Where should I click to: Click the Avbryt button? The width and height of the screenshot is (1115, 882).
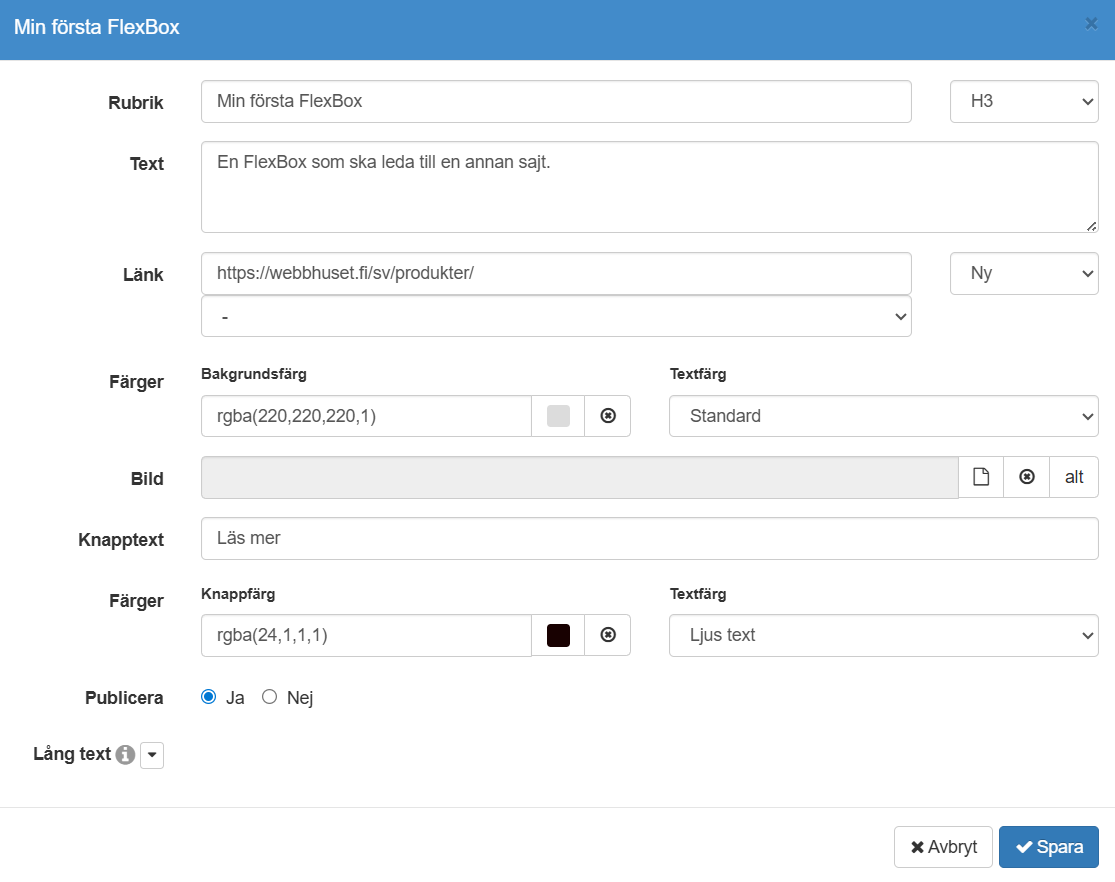tap(943, 847)
